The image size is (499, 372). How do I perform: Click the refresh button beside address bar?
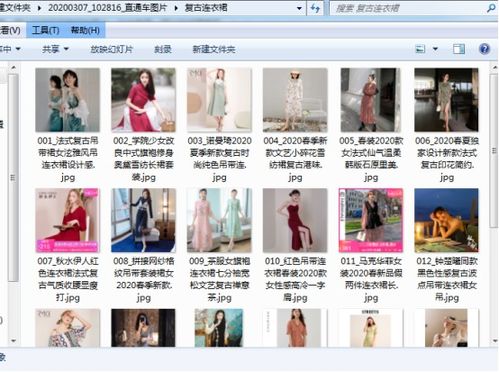[315, 8]
